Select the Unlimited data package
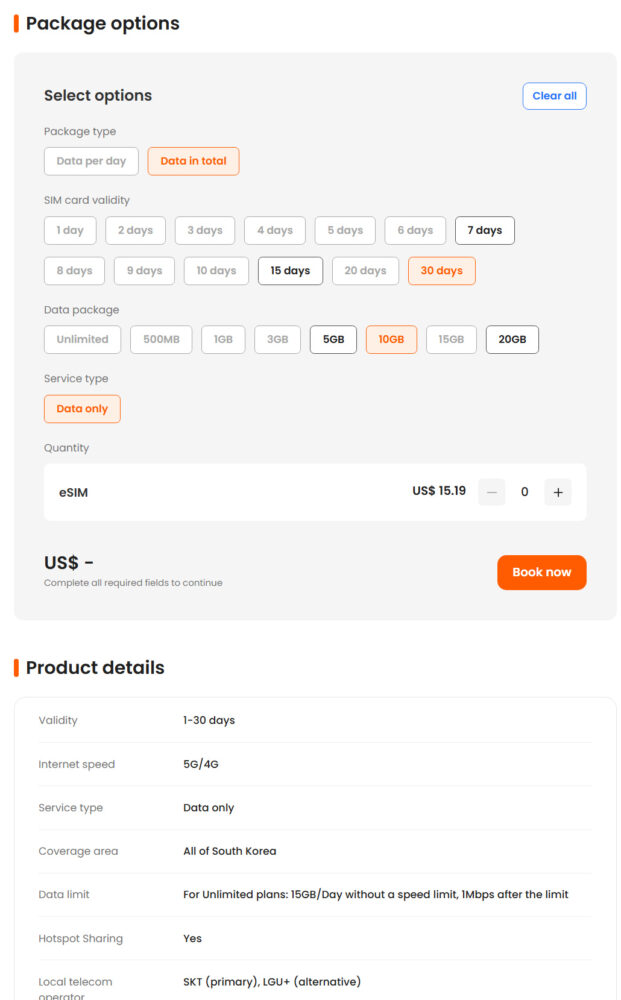The height and width of the screenshot is (1000, 621). click(x=82, y=340)
